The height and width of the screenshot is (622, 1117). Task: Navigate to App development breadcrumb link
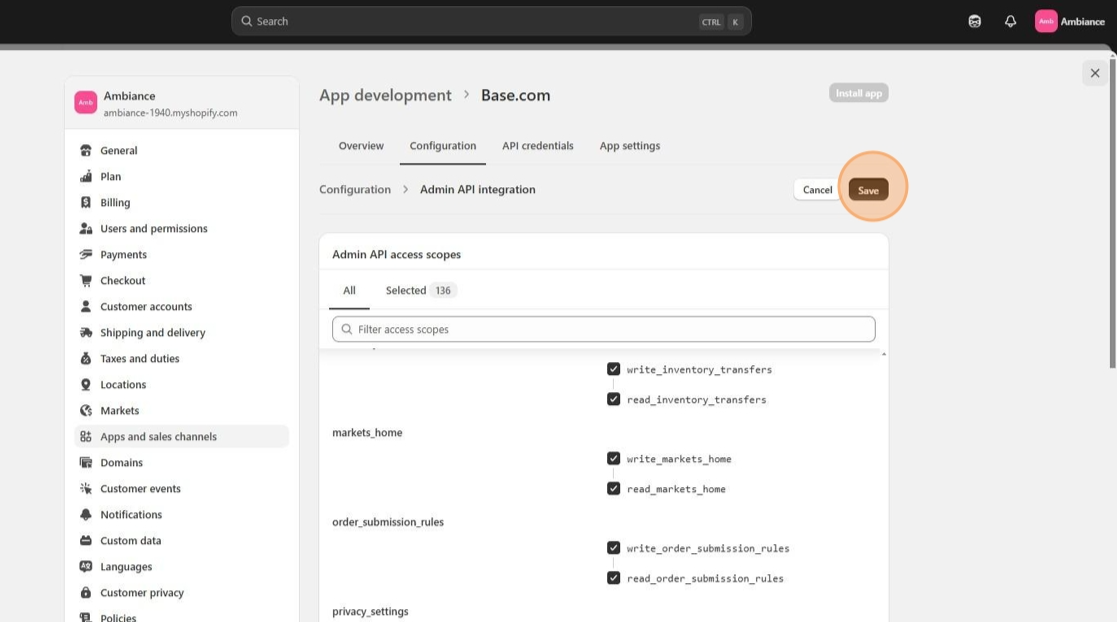385,95
